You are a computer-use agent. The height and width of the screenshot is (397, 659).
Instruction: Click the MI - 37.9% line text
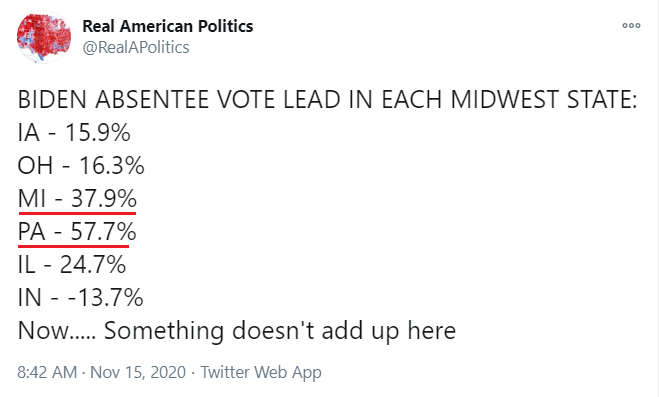coord(77,198)
